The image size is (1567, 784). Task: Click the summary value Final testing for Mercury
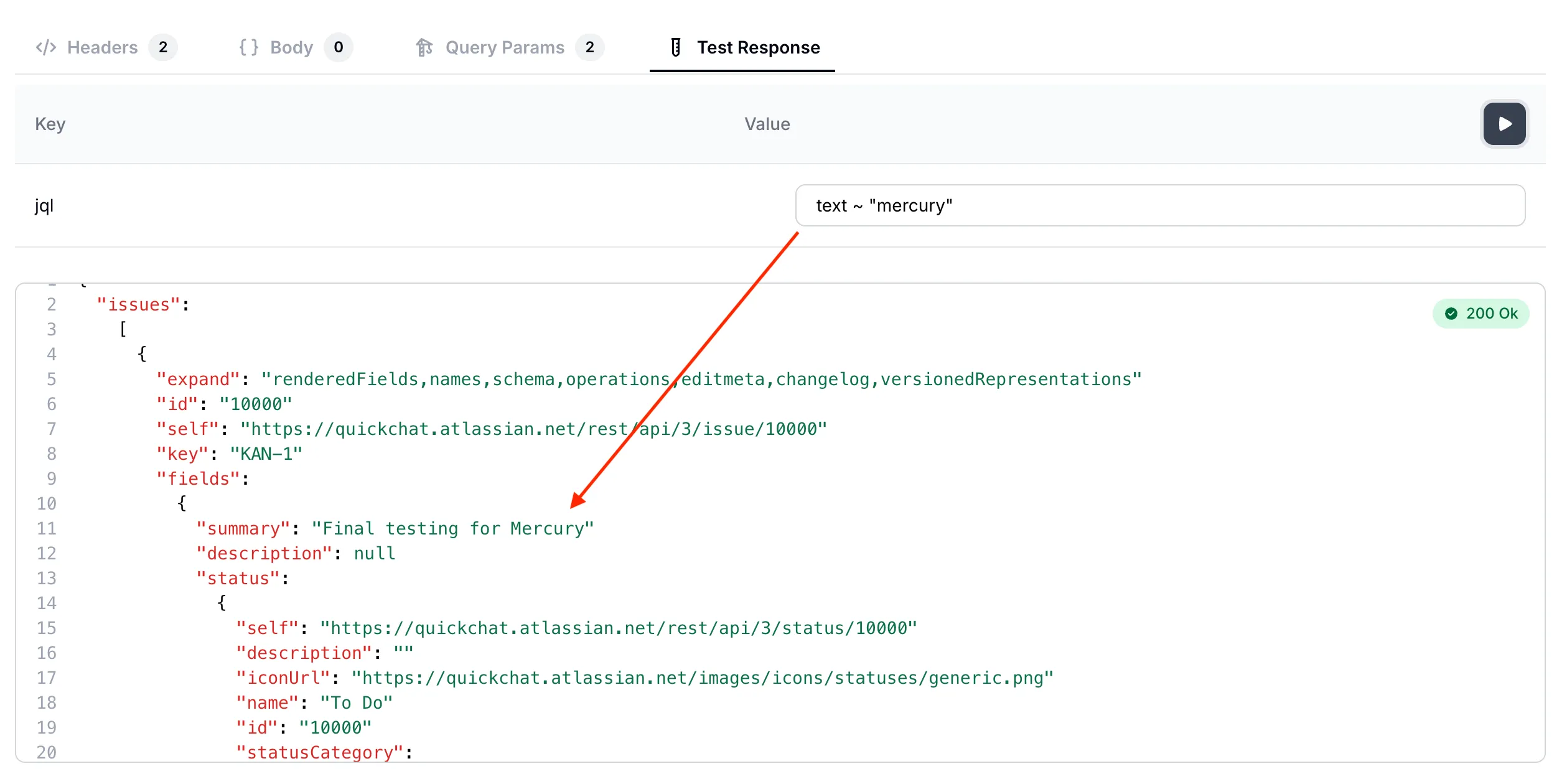(452, 529)
